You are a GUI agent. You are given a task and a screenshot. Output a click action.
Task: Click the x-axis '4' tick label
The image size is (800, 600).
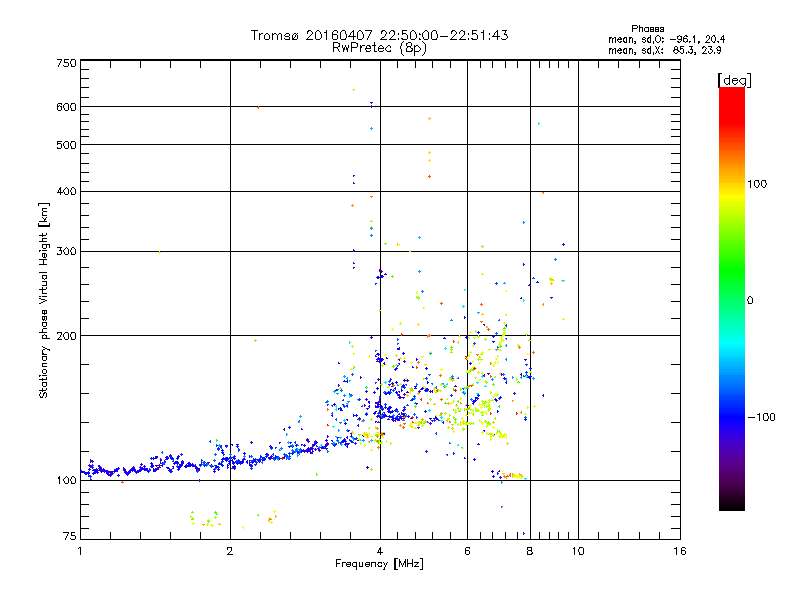click(380, 551)
